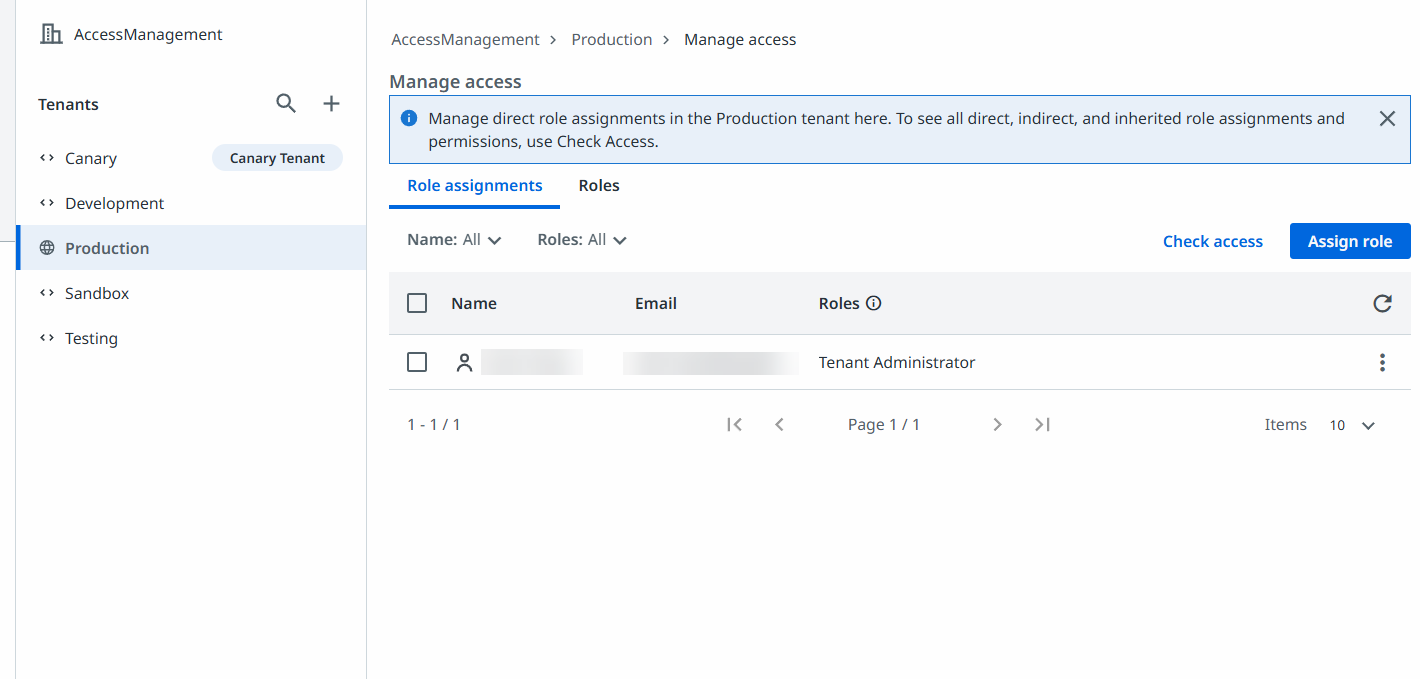Screen dimensions: 1420x679
Task: Click the Roles column info icon
Action: 873,304
